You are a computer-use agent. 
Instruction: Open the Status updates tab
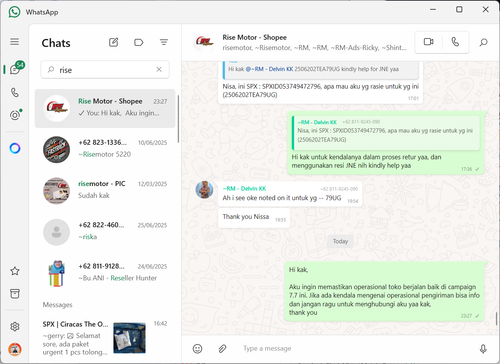15,115
